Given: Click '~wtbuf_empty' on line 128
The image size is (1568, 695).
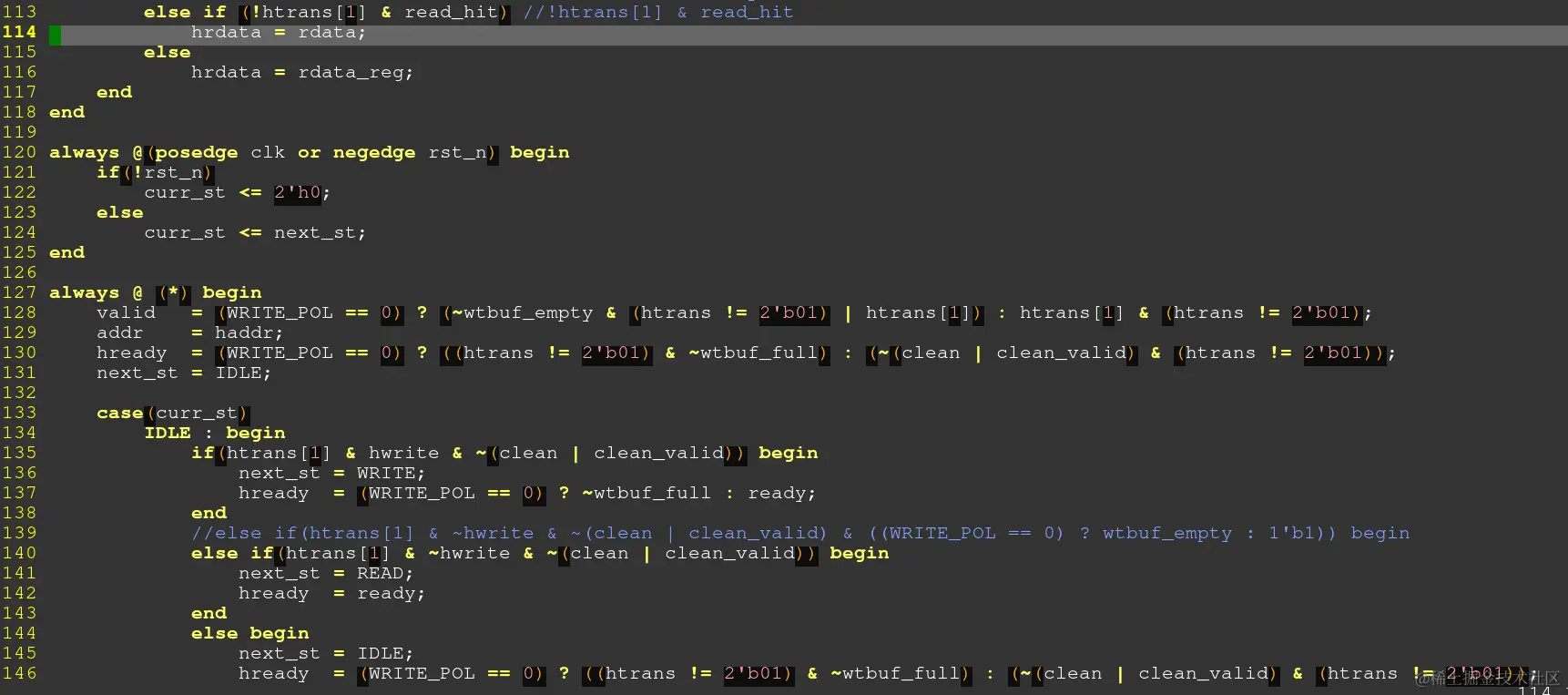Looking at the screenshot, I should (523, 313).
